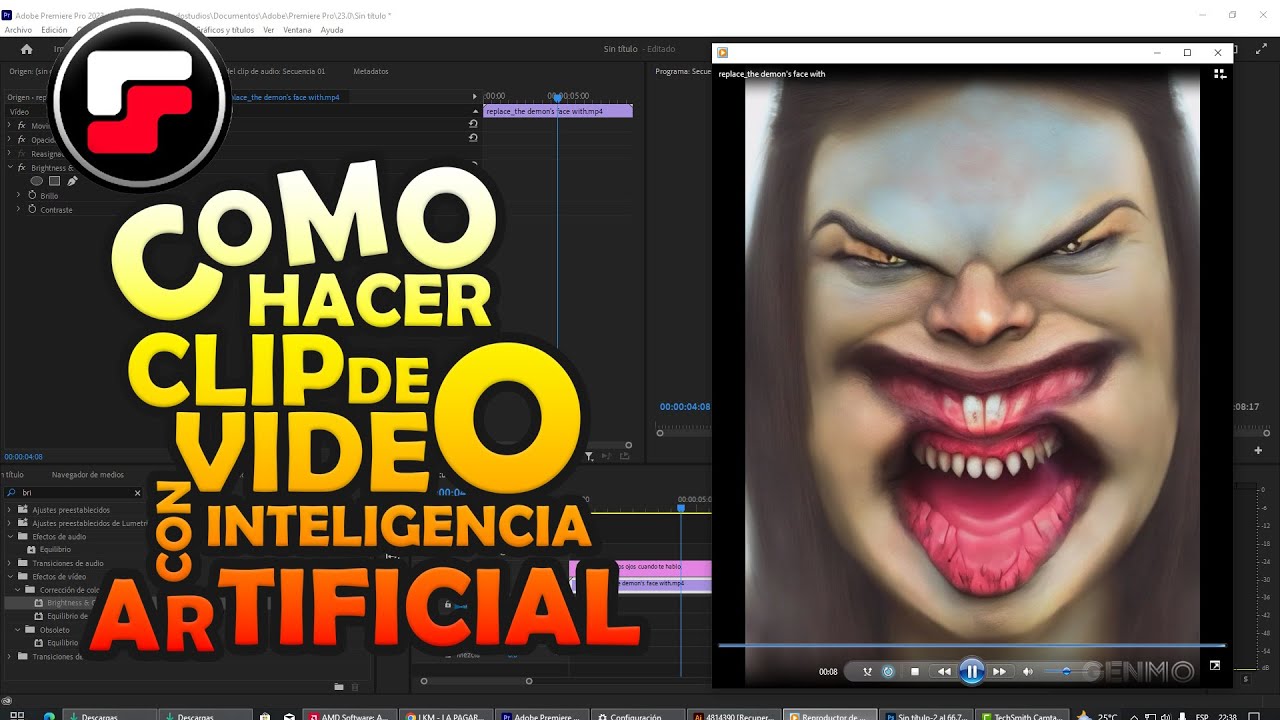Click the effects search box containing 'bri'
Viewport: 1280px width, 720px height.
pos(75,492)
